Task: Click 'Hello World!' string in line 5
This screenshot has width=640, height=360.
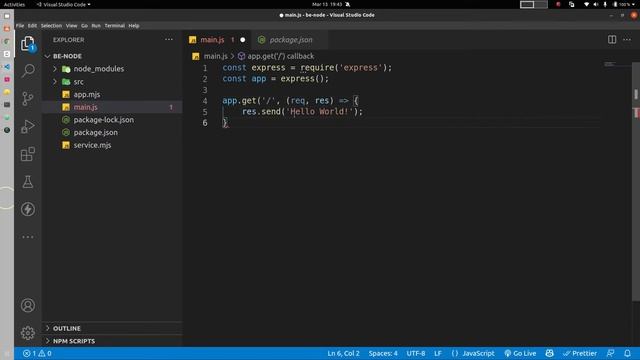Action: (320, 111)
